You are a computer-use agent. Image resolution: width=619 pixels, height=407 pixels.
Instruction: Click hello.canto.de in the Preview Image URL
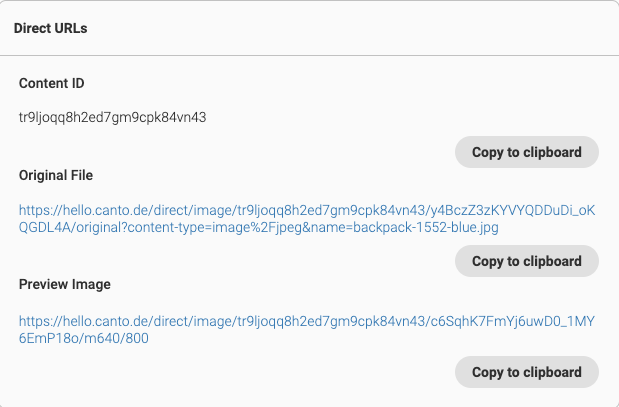[99, 320]
